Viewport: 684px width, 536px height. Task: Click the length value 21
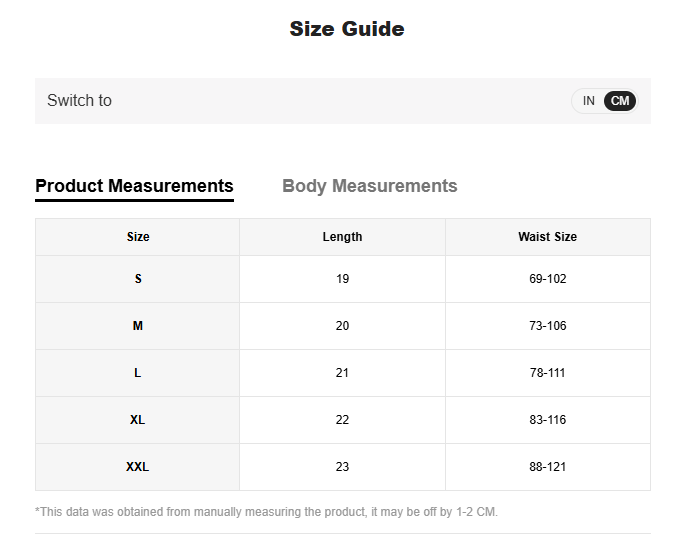(x=342, y=373)
